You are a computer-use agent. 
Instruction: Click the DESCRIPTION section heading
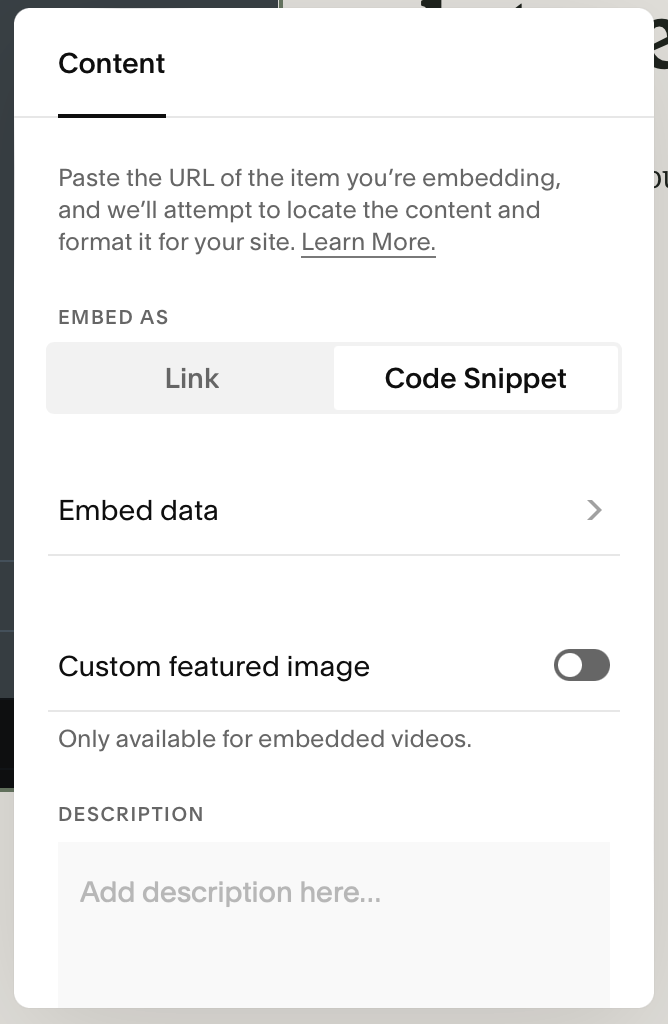pos(131,814)
